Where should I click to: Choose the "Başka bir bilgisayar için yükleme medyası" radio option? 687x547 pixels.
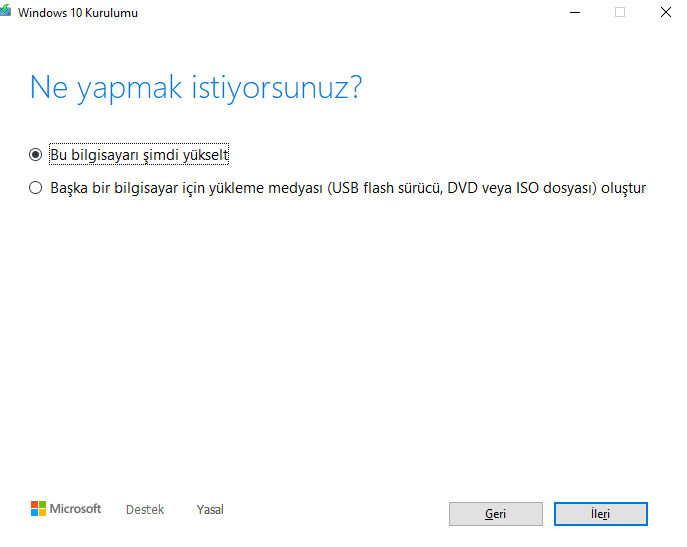pos(35,188)
